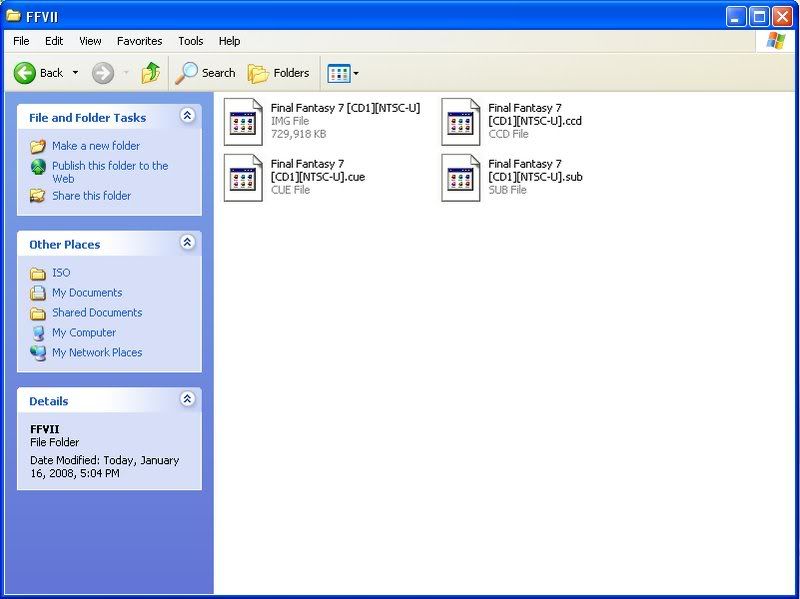The height and width of the screenshot is (599, 800).
Task: Toggle the Folders pane button
Action: (279, 73)
